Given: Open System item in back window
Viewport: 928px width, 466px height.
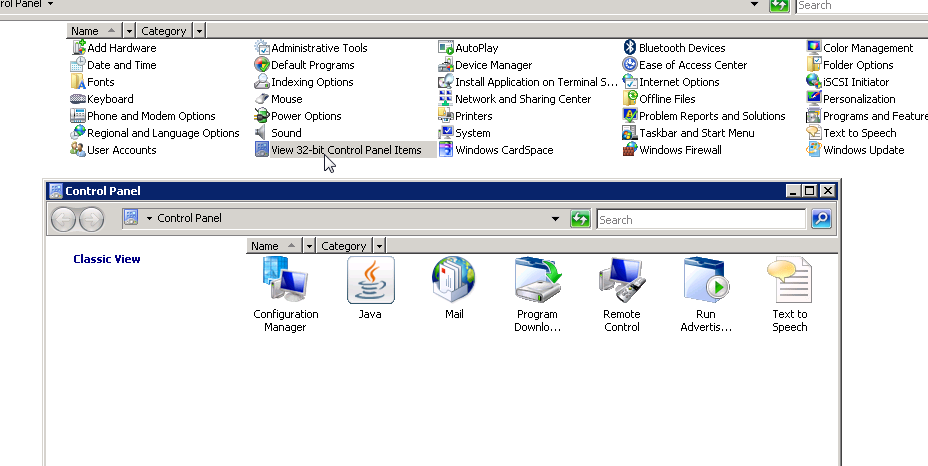Looking at the screenshot, I should 465,133.
